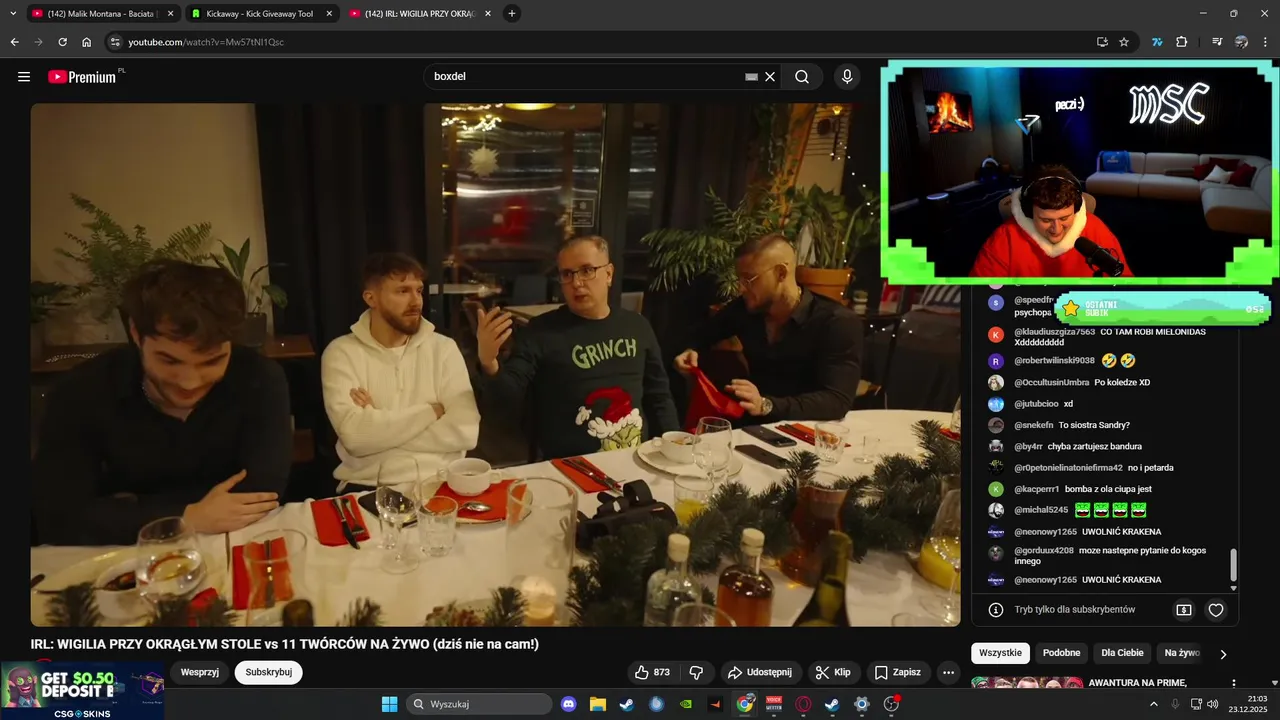Screen dimensions: 1280x720
Task: Open Discord from the taskbar
Action: point(569,704)
